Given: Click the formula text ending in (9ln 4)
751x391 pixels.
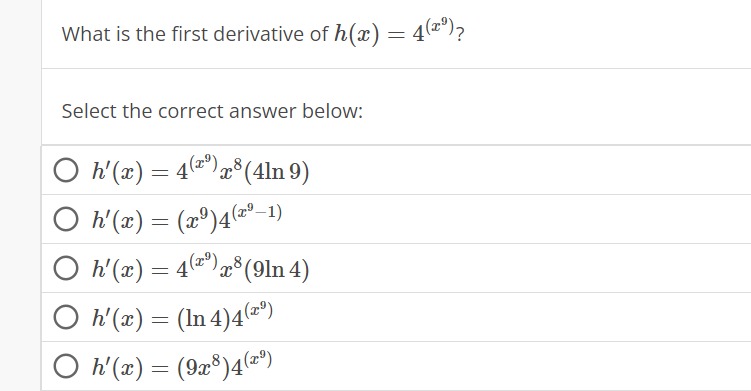Looking at the screenshot, I should [x=201, y=268].
